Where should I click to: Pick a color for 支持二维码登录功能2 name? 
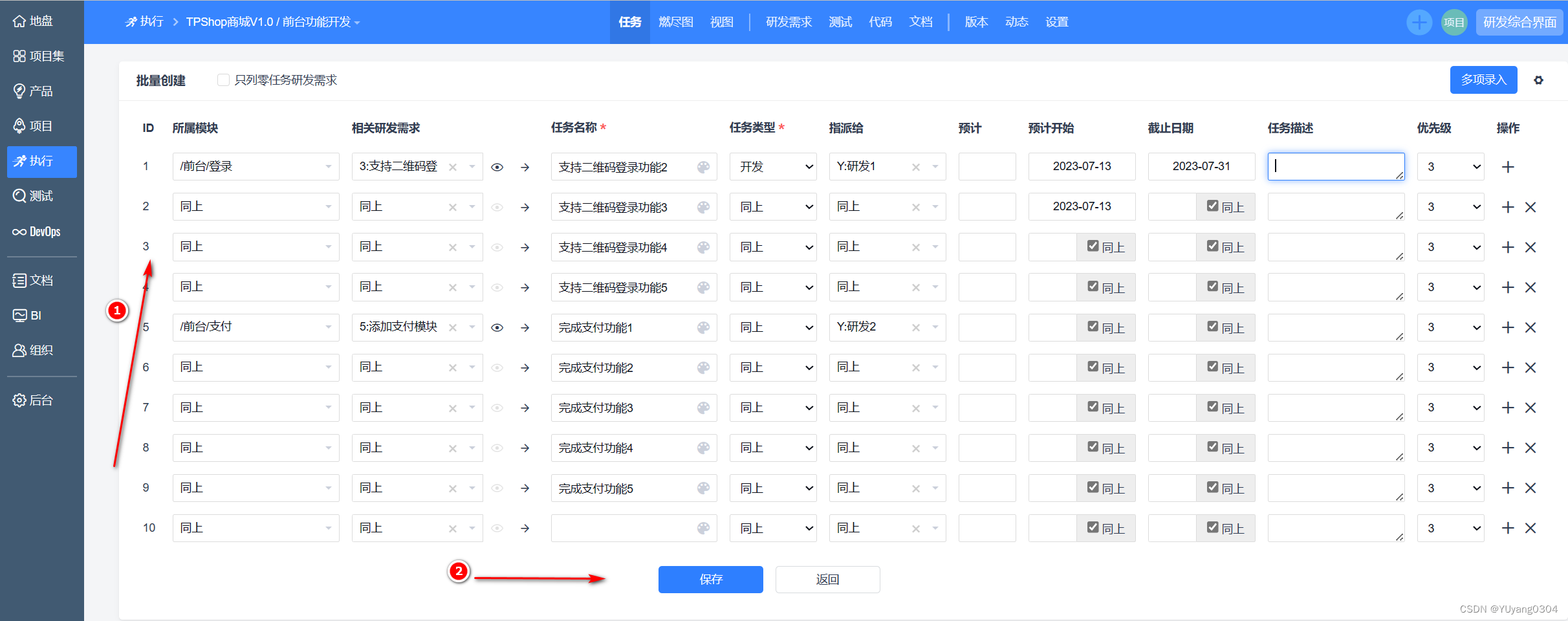pyautogui.click(x=704, y=168)
